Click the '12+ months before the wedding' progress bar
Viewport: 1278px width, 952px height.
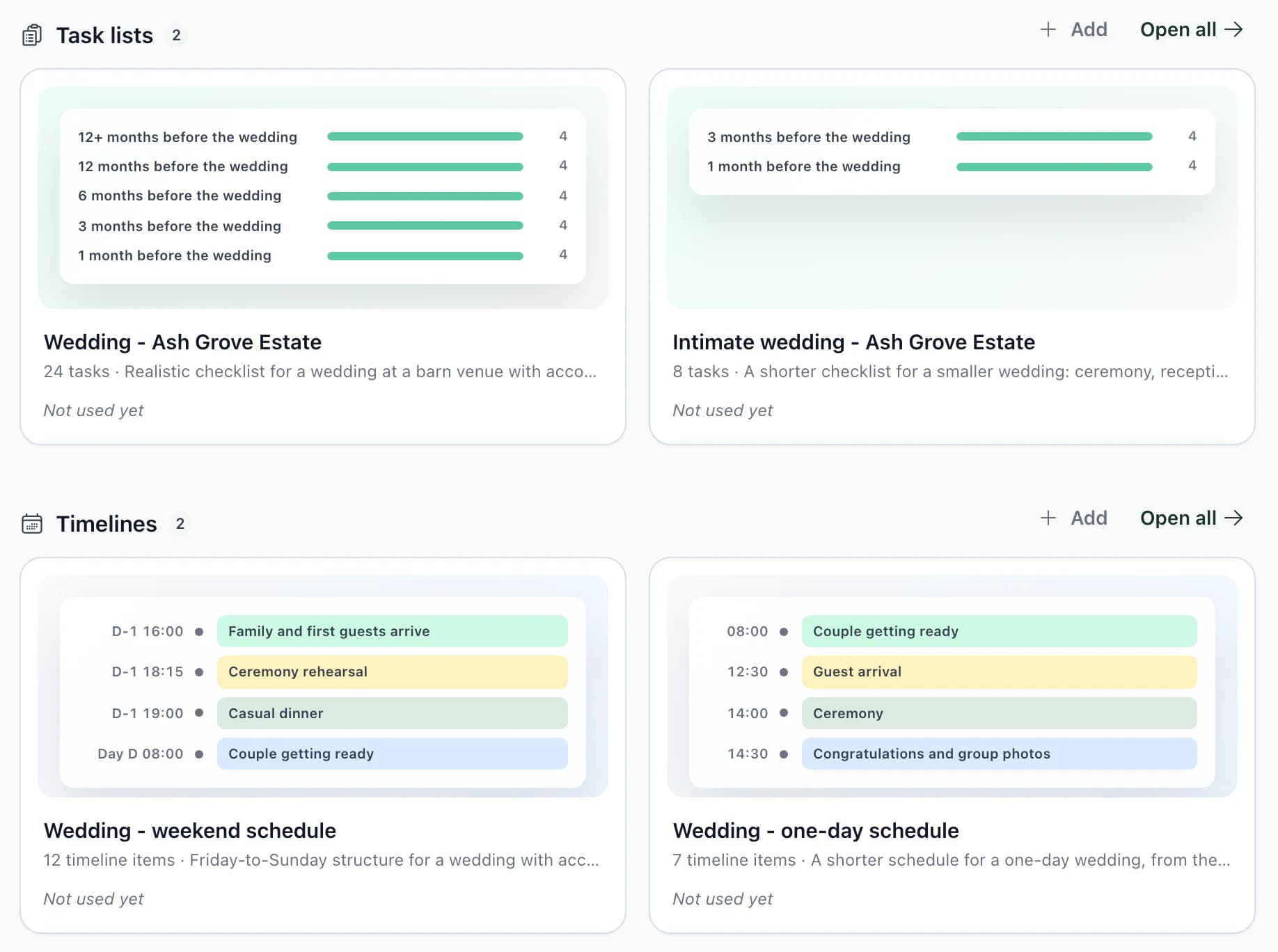point(425,136)
